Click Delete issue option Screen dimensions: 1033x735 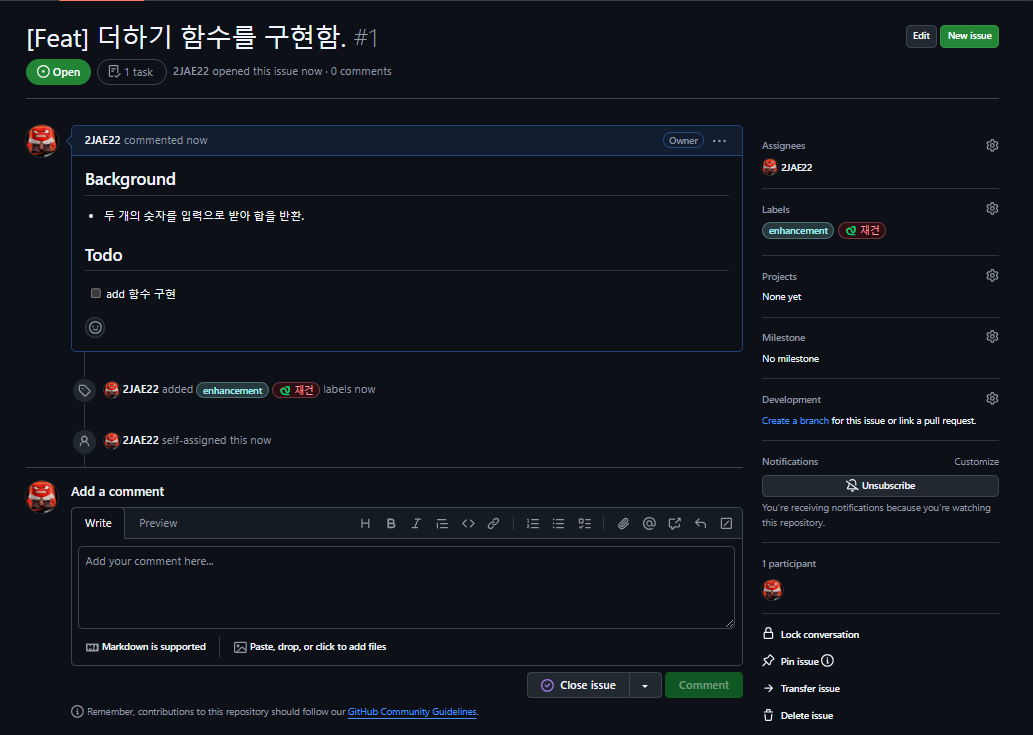[798, 715]
